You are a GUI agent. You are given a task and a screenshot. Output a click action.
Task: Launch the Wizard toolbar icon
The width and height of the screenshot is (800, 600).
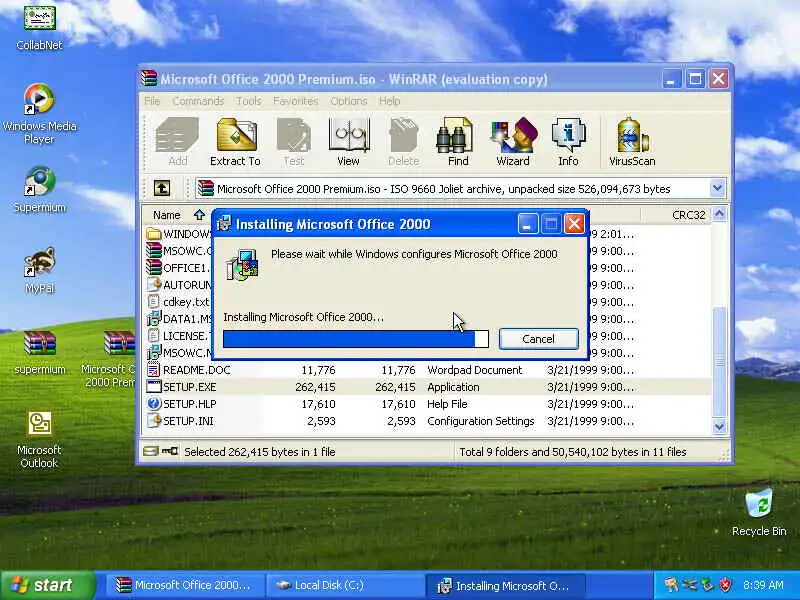point(513,142)
